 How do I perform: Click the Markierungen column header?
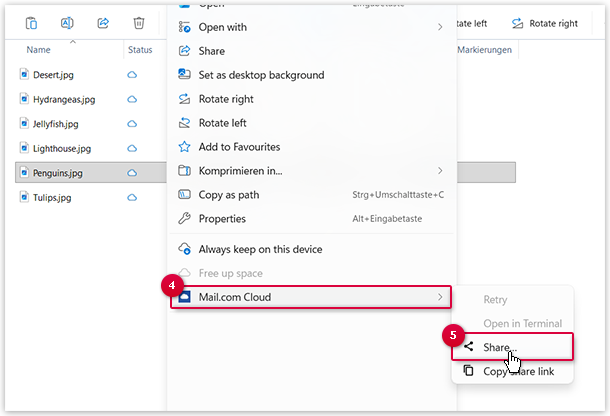484,50
